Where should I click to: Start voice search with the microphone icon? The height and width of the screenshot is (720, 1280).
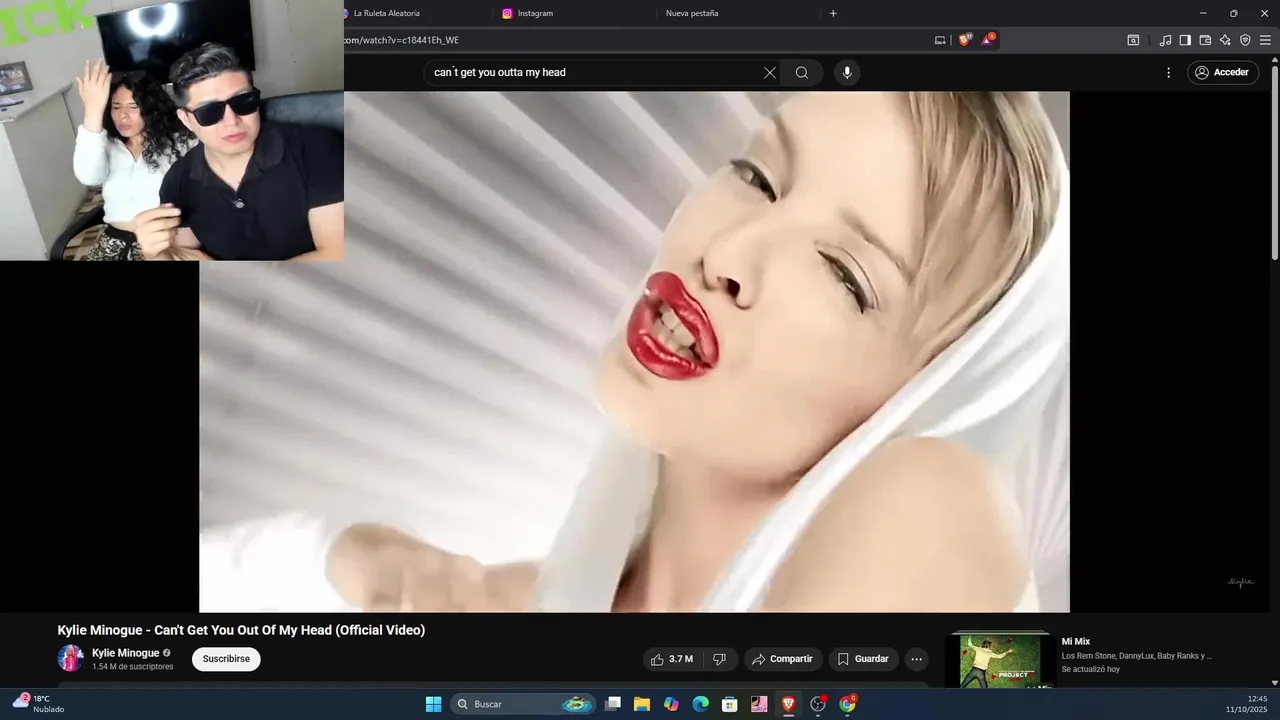pyautogui.click(x=847, y=73)
